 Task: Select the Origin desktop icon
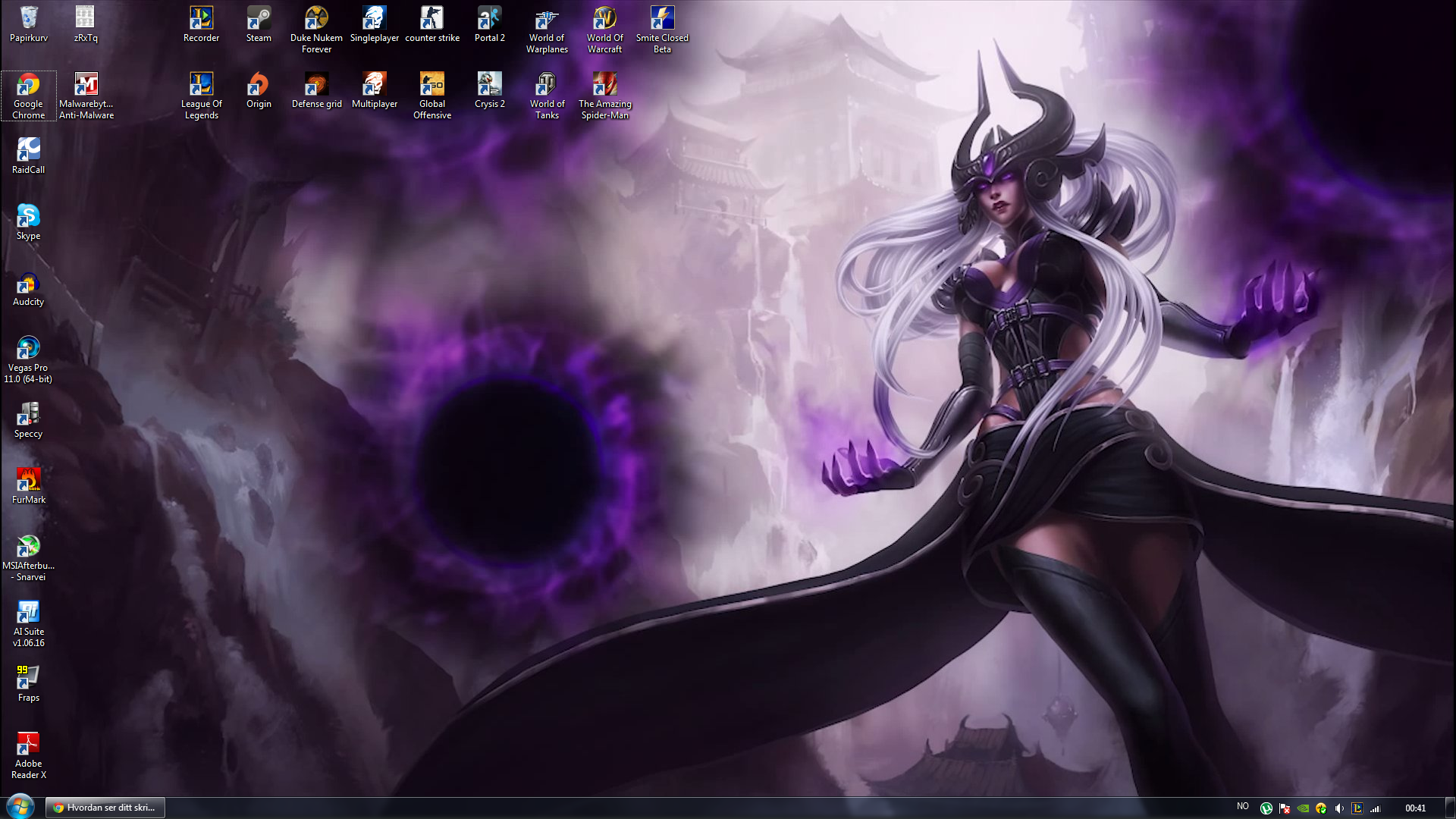pyautogui.click(x=259, y=90)
